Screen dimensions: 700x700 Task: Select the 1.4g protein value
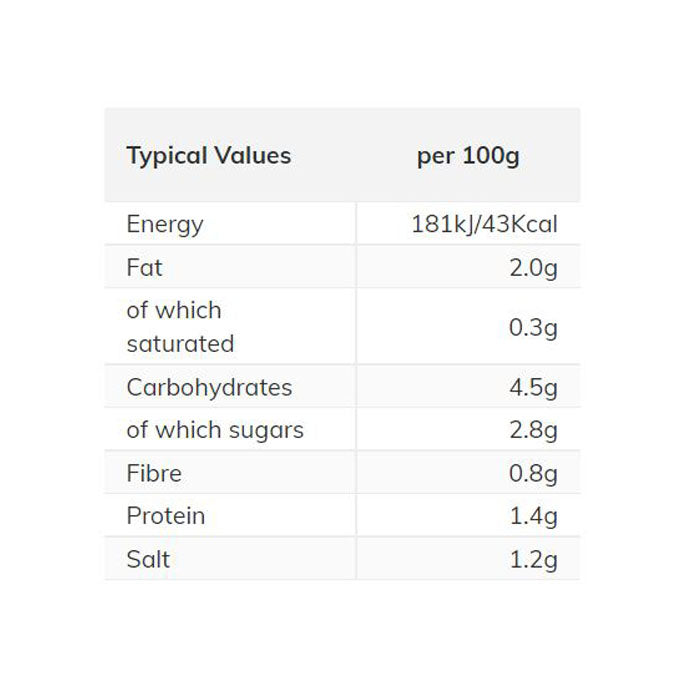click(533, 516)
